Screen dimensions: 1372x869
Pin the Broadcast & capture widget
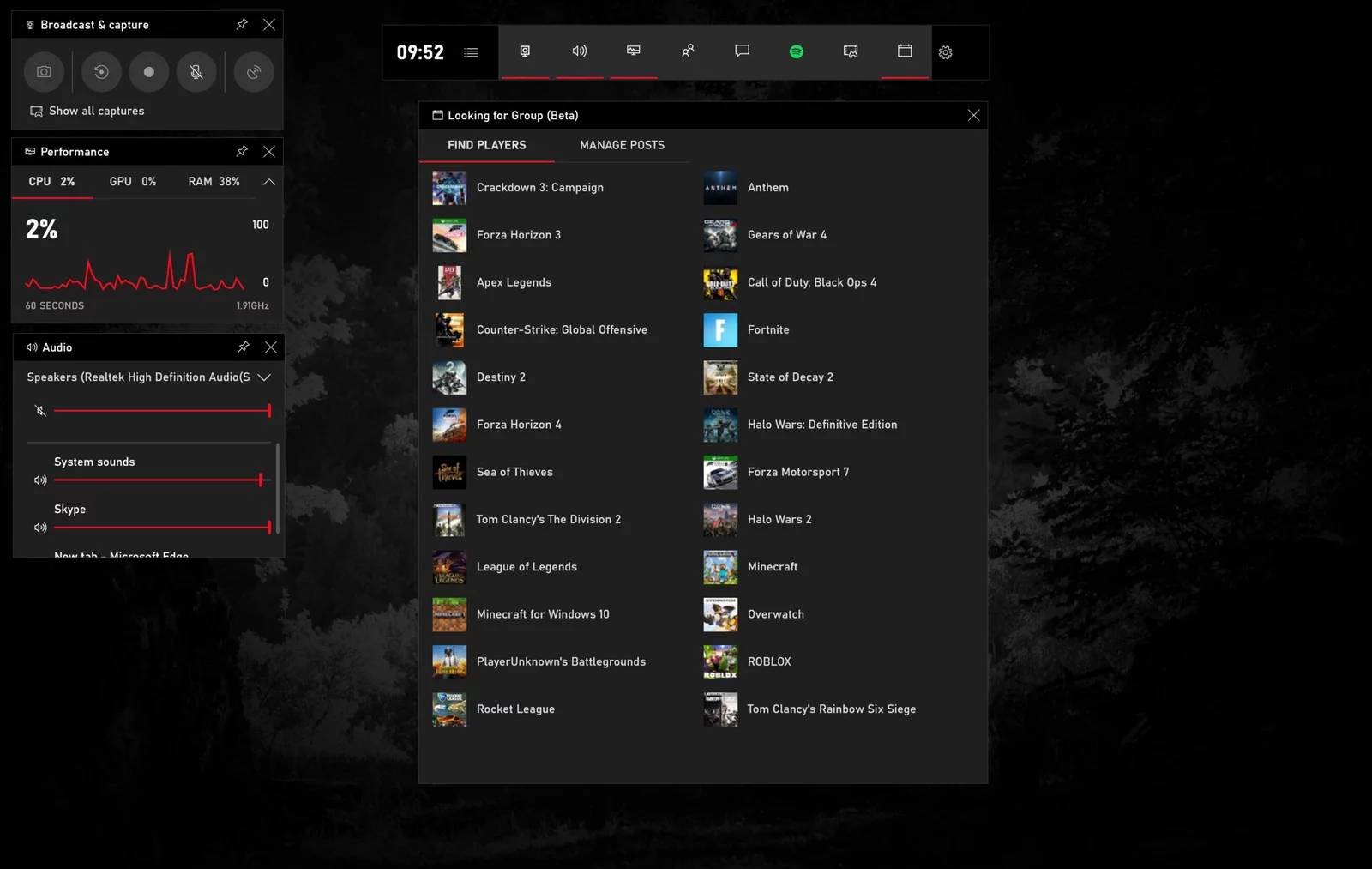[x=242, y=24]
